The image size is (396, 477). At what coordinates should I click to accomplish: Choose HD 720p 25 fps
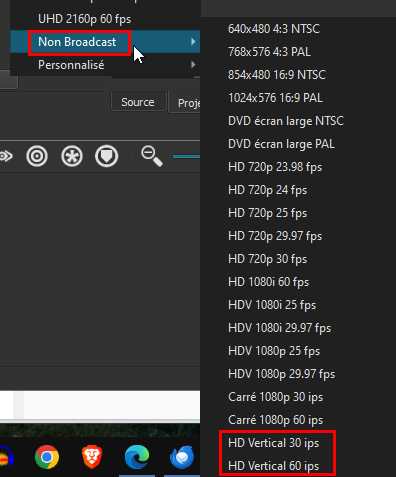click(x=268, y=213)
